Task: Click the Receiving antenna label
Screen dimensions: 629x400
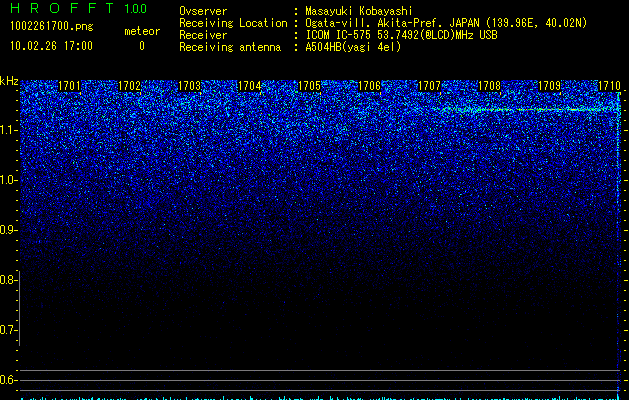Action: pos(230,47)
